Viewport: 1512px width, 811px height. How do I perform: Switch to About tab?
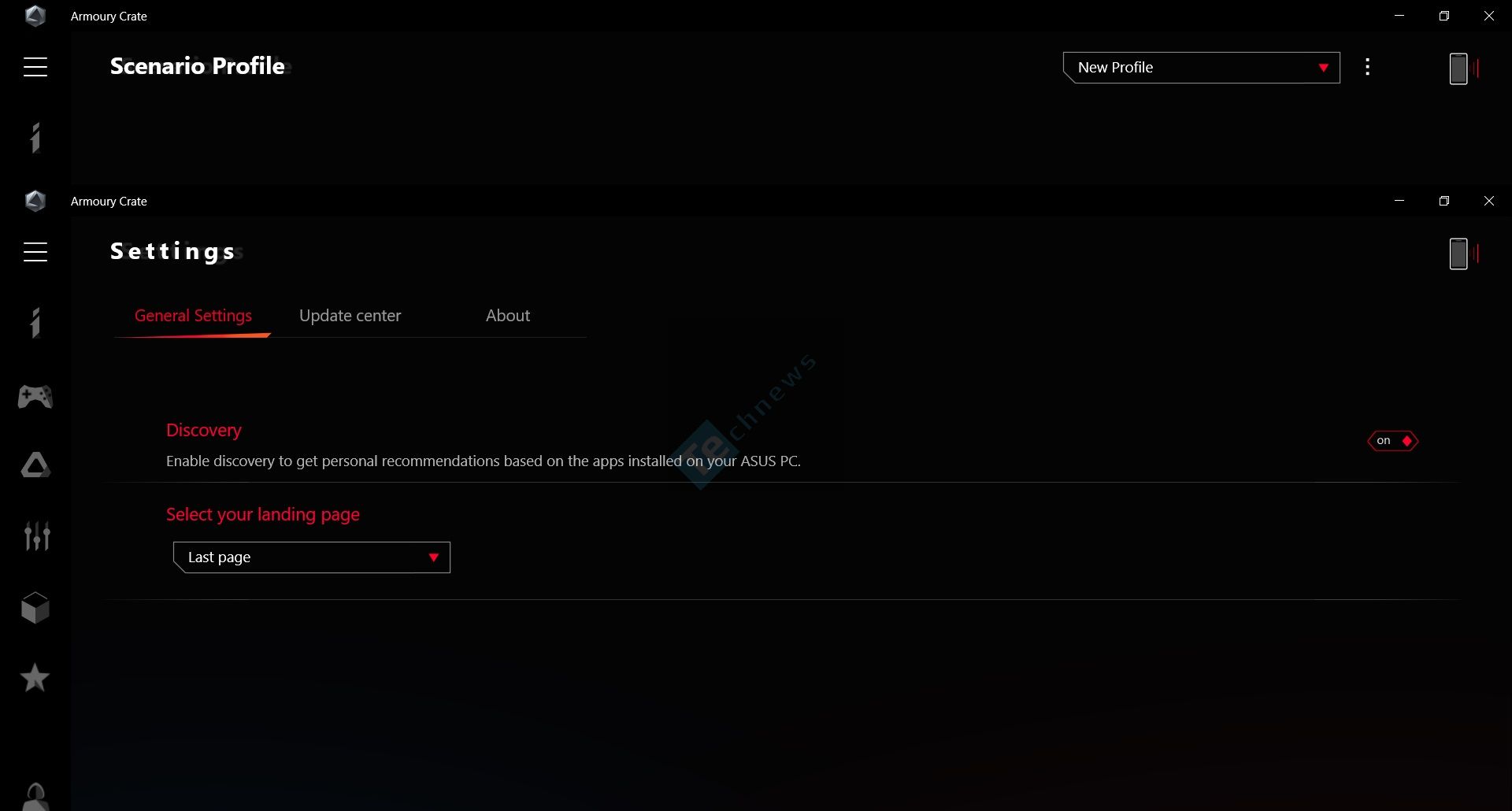click(x=508, y=316)
